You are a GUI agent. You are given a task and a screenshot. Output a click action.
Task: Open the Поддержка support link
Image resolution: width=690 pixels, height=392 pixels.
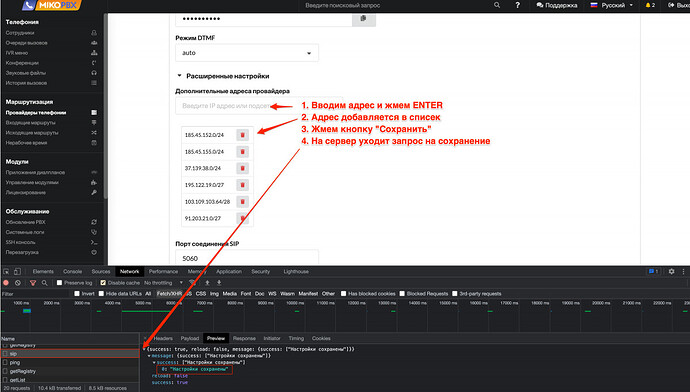(557, 5)
